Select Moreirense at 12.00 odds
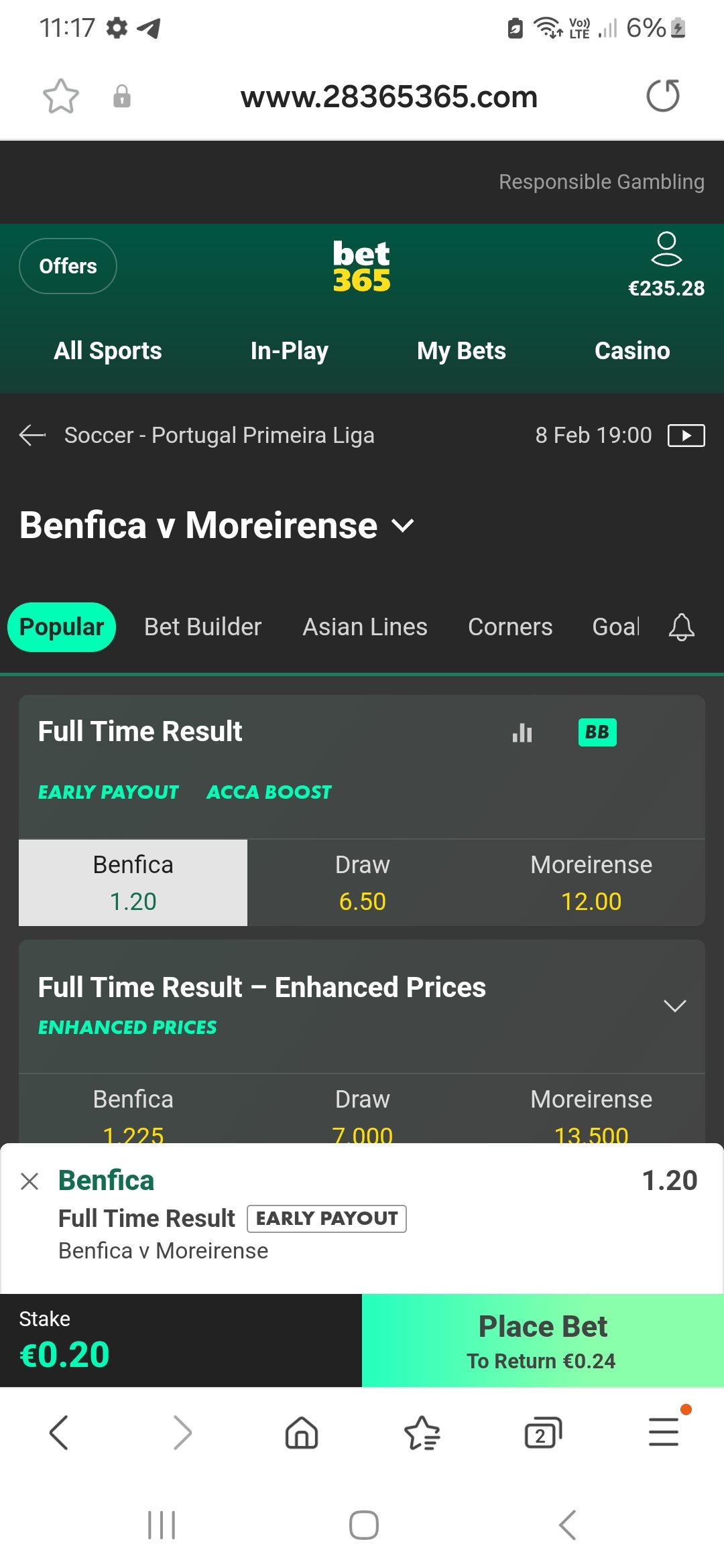This screenshot has height=1568, width=724. (591, 883)
